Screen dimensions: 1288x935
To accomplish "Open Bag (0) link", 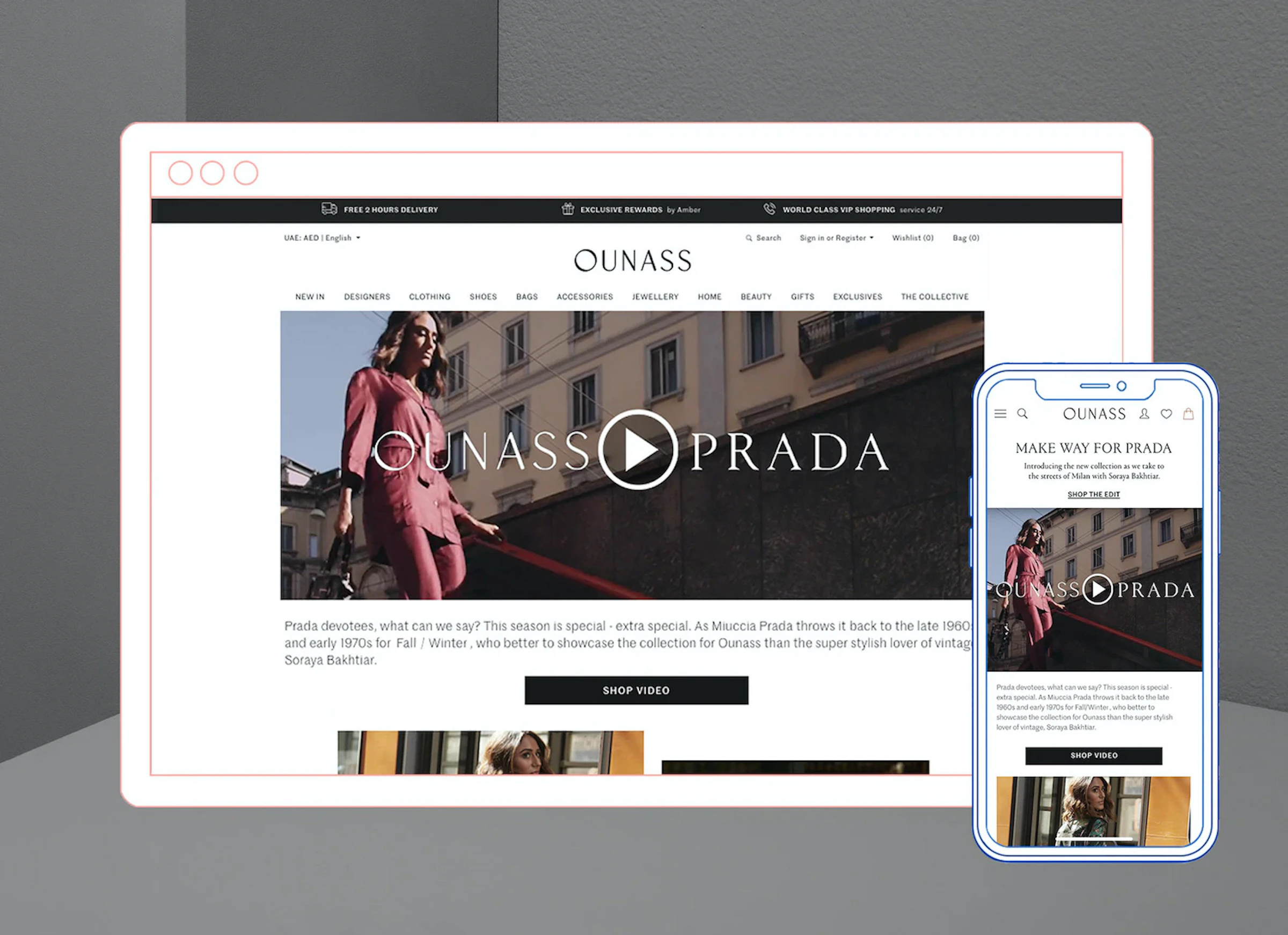I will coord(965,238).
